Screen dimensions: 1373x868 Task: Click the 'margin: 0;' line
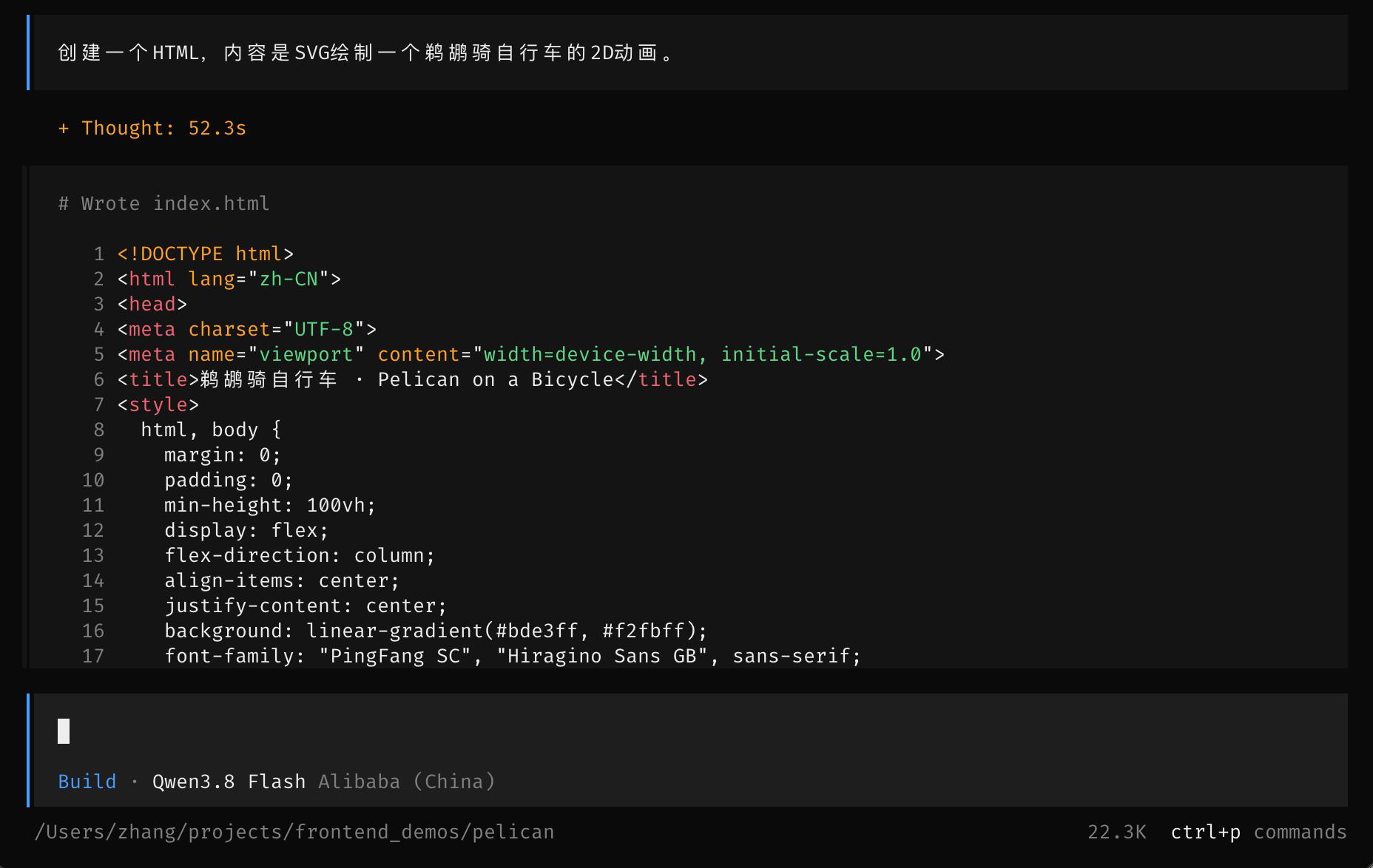click(x=223, y=455)
